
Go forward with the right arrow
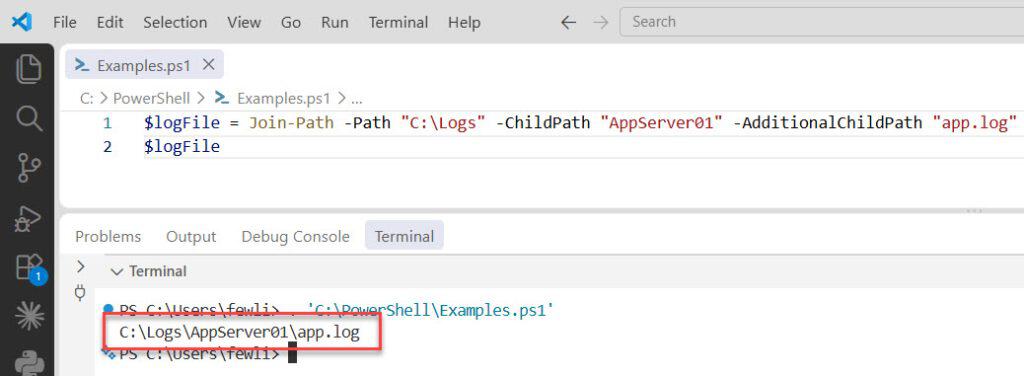coord(600,22)
